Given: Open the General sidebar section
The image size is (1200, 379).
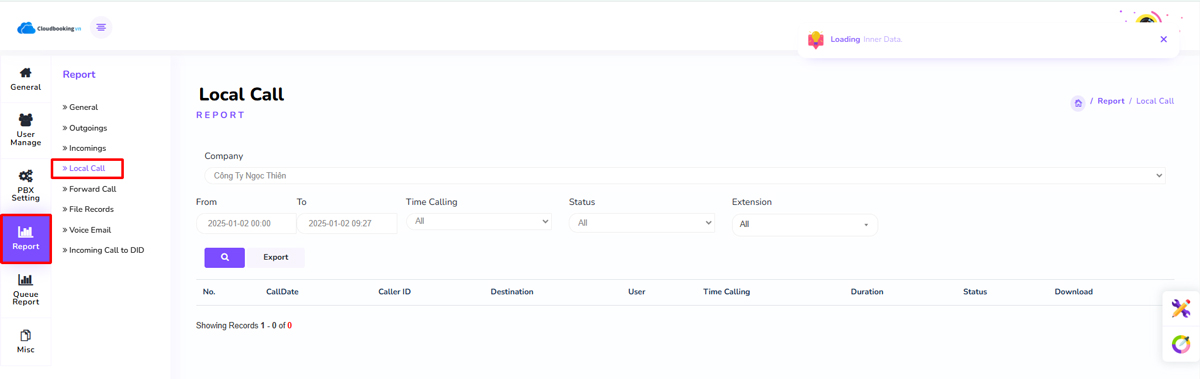Looking at the screenshot, I should click(25, 80).
